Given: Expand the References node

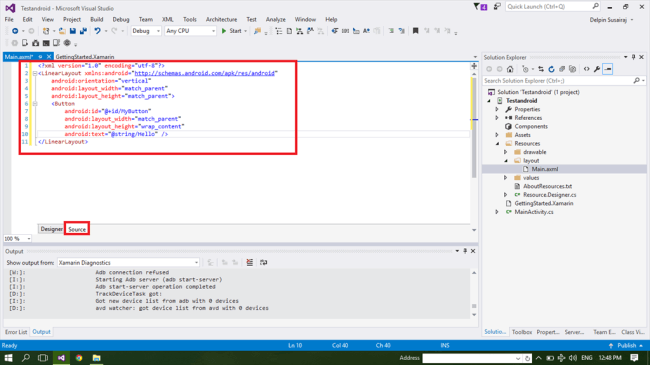Looking at the screenshot, I should pyautogui.click(x=497, y=118).
